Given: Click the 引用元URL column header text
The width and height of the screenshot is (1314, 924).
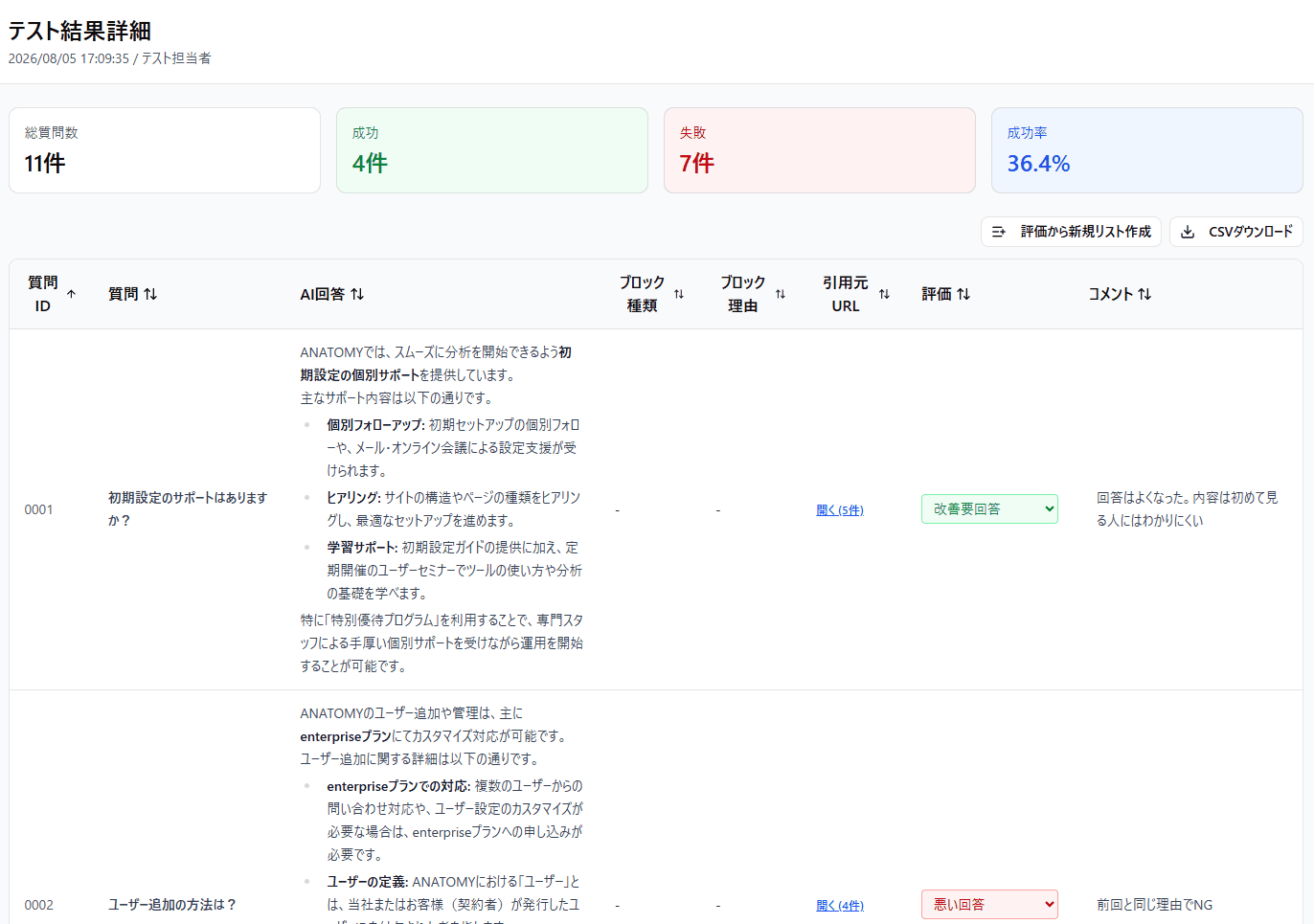Looking at the screenshot, I should [x=845, y=294].
